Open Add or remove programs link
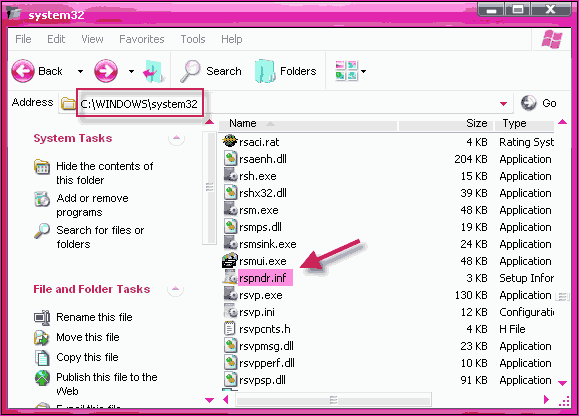Image resolution: width=579 pixels, height=416 pixels. pyautogui.click(x=92, y=205)
